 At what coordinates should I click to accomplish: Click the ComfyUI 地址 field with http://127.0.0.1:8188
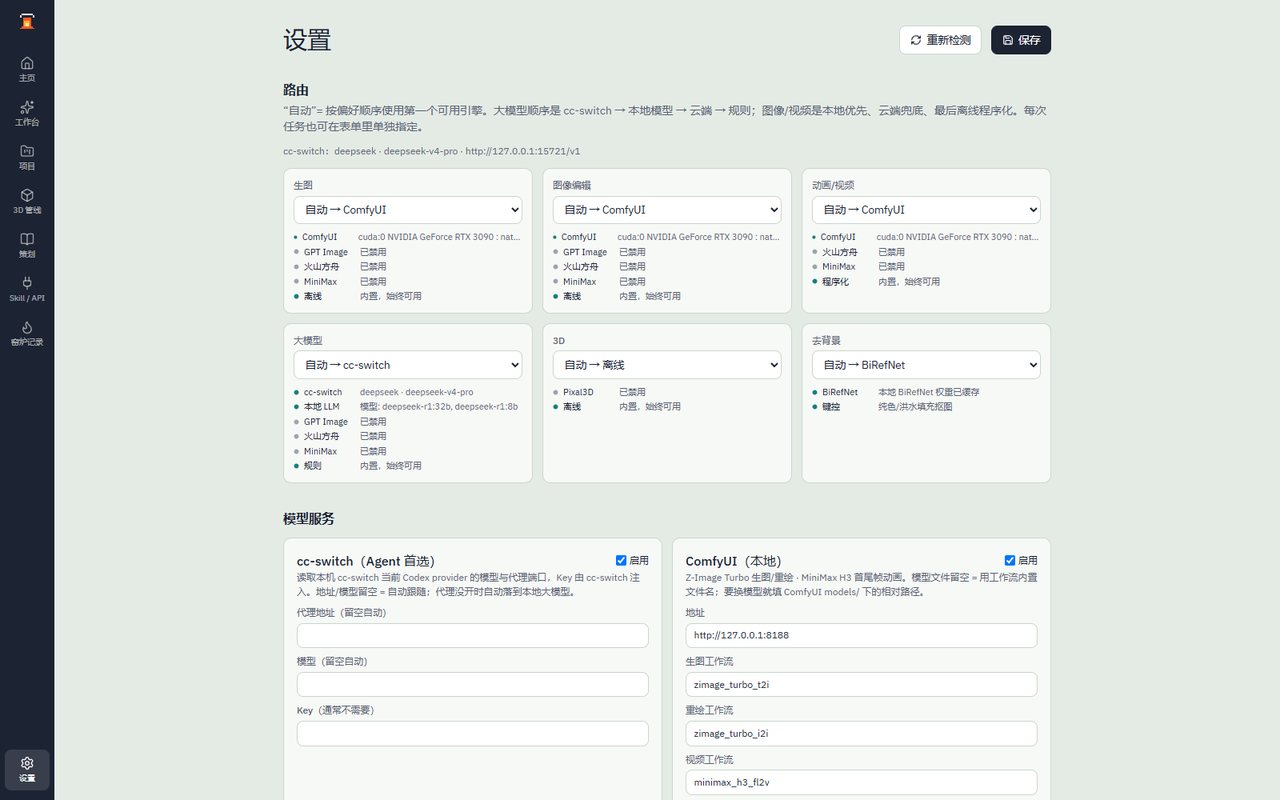pos(862,636)
